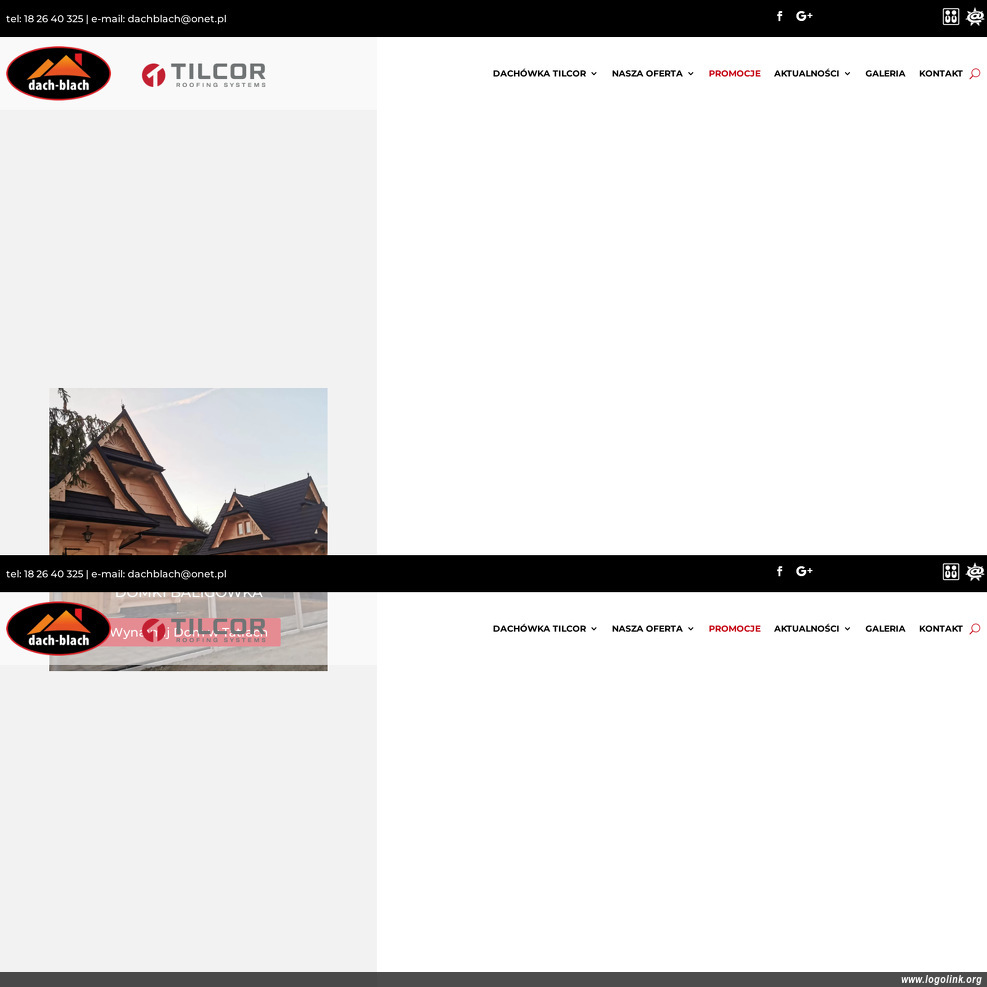Expand the Dachówka Tilcor chevron in the lower navigation
This screenshot has height=987, width=987.
594,629
